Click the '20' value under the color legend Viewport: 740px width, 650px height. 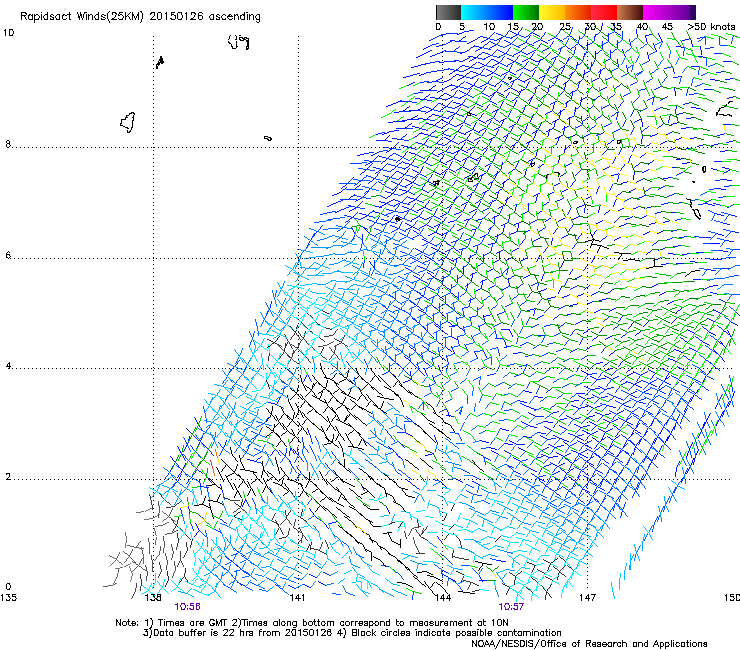point(538,27)
